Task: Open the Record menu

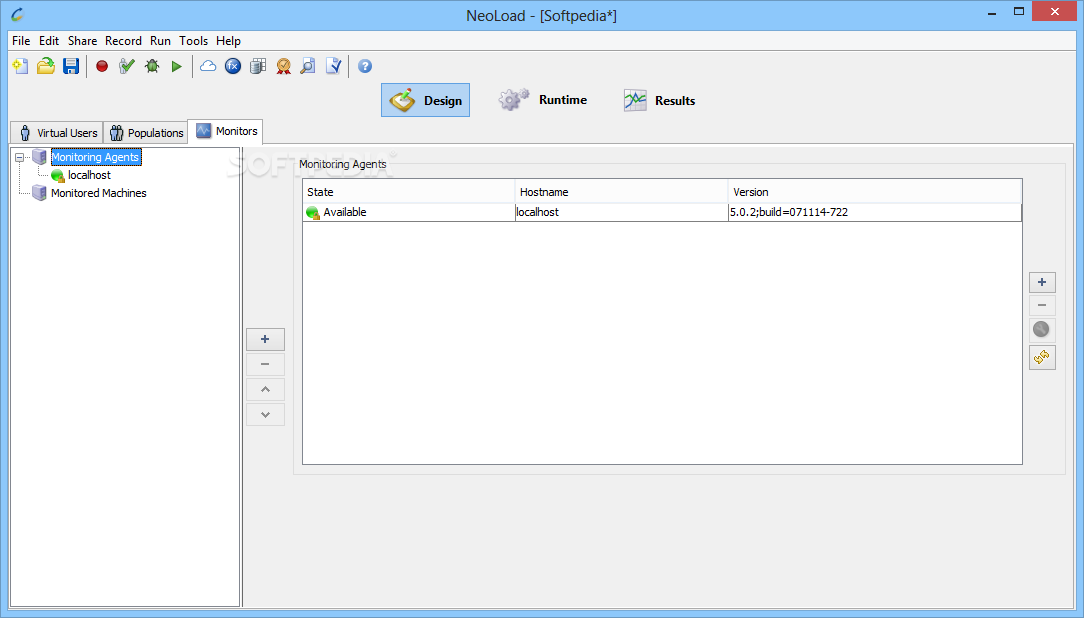Action: pos(123,41)
